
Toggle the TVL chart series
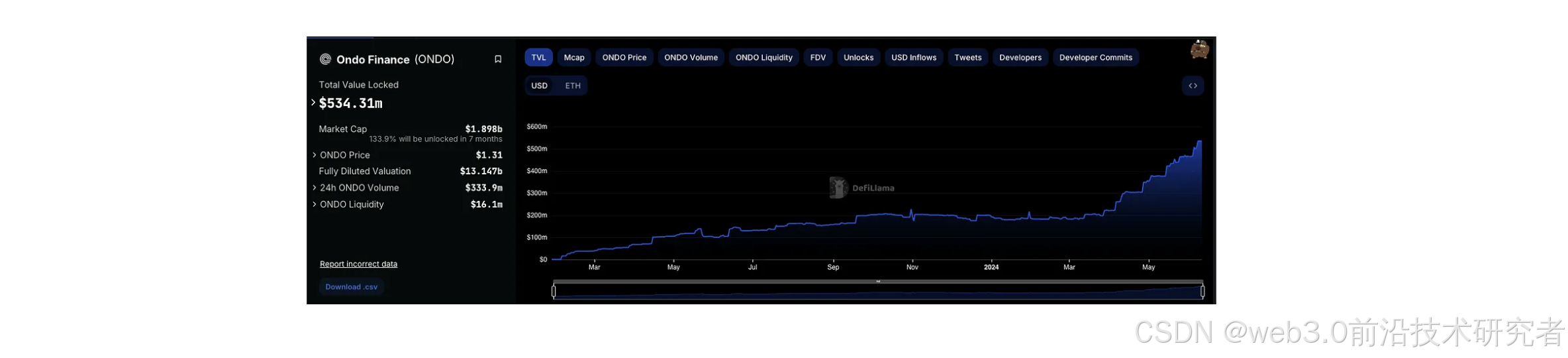(539, 58)
